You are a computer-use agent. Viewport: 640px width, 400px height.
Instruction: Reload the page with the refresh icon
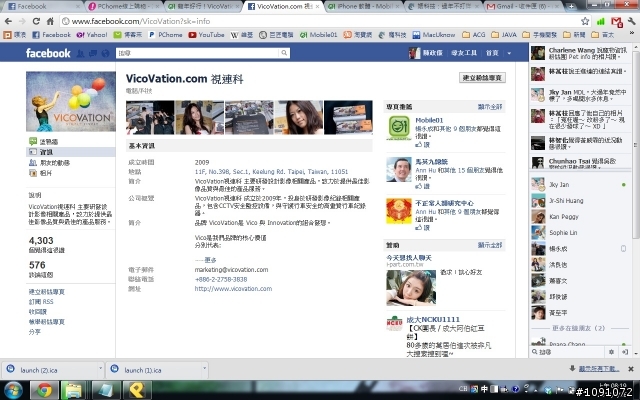click(x=36, y=21)
